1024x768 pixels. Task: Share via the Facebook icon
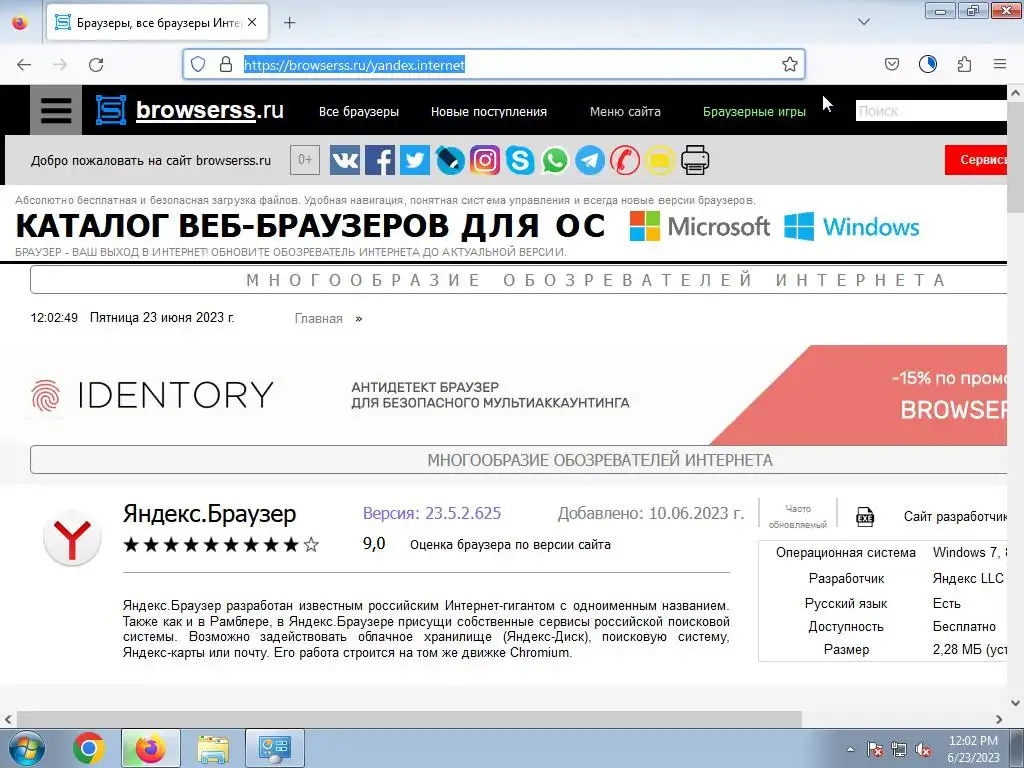tap(380, 160)
